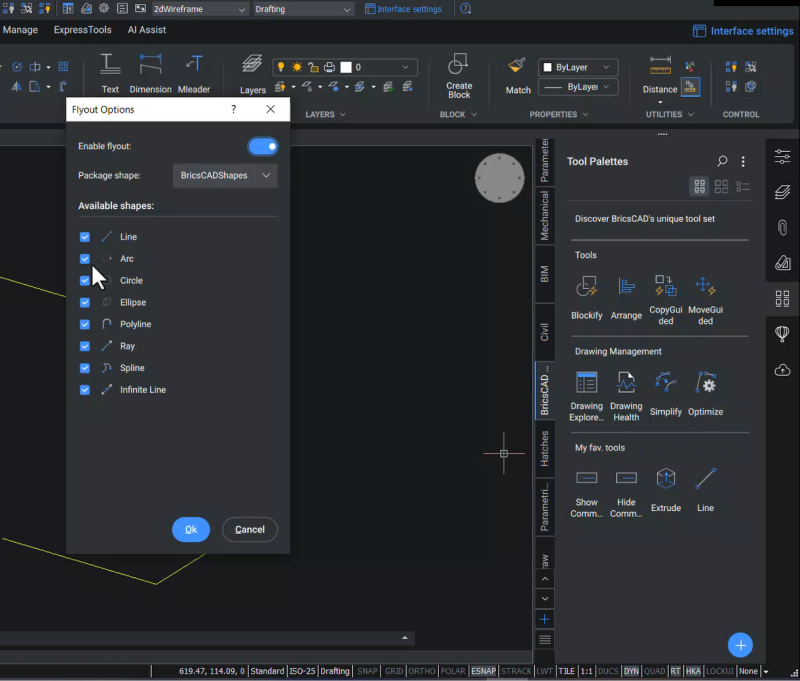The image size is (800, 681).
Task: Open the Drafting workspace dropdown
Action: 301,8
